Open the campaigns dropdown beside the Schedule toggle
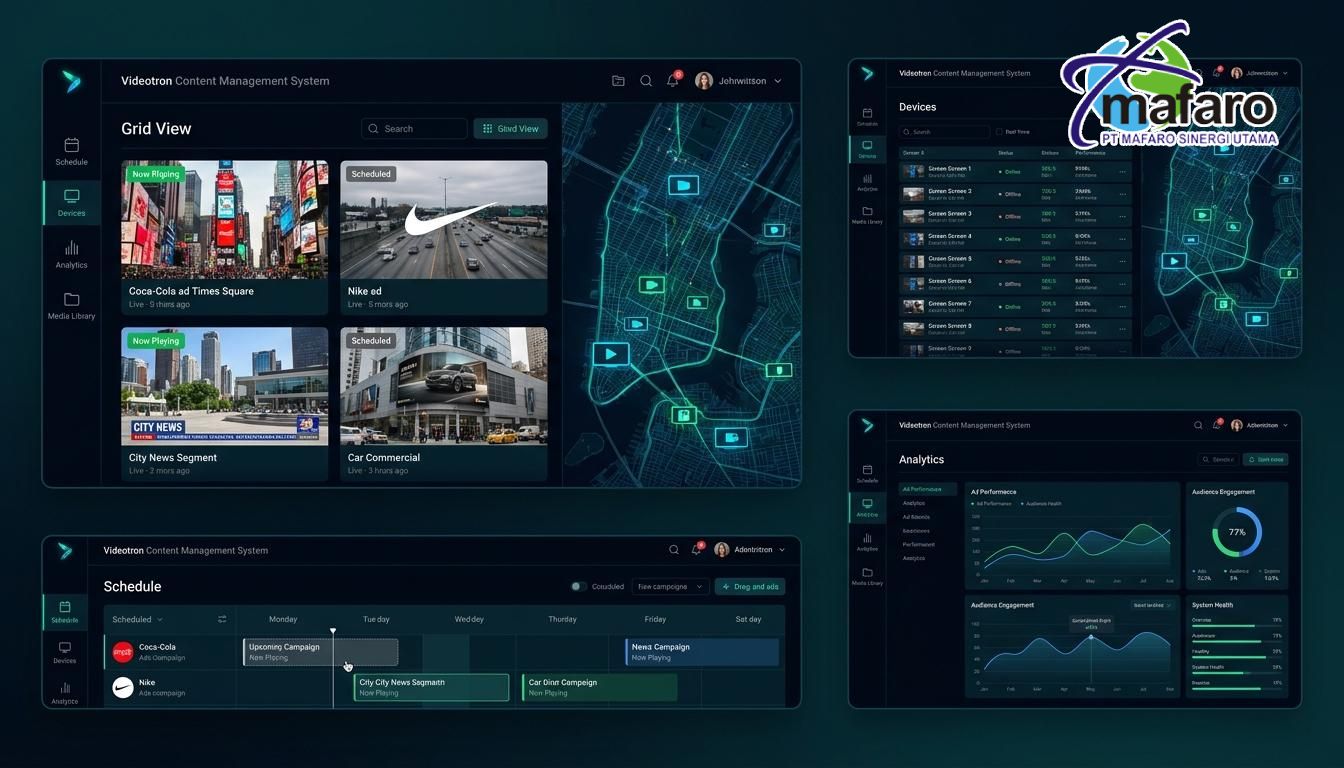1344x768 pixels. coord(671,587)
